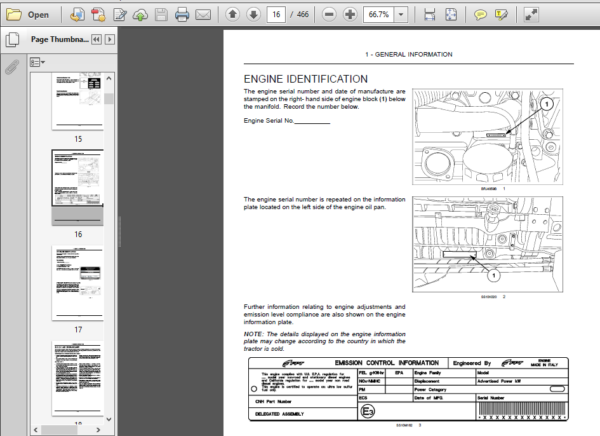Click the NOTE paragraph in italics
Image resolution: width=600 pixels, height=436 pixels.
[324, 341]
